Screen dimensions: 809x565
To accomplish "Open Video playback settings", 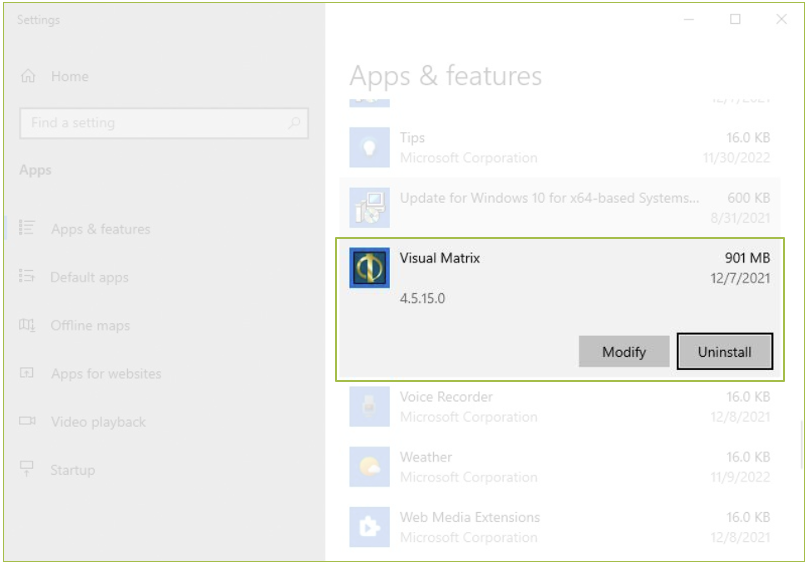I will tap(98, 421).
